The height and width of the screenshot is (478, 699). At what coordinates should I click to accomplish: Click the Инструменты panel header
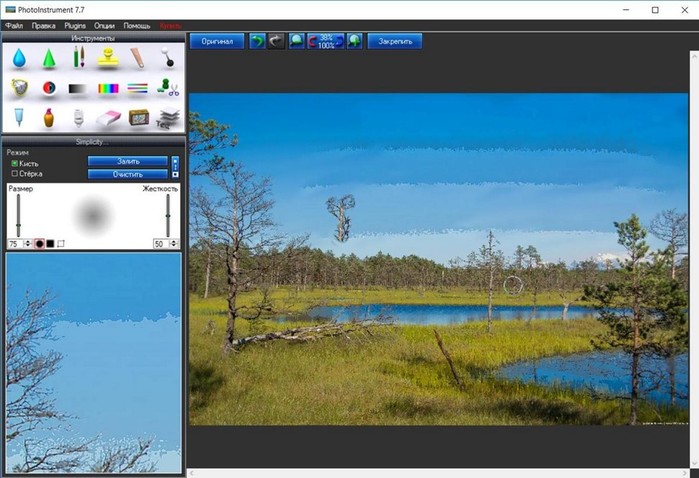[x=93, y=38]
